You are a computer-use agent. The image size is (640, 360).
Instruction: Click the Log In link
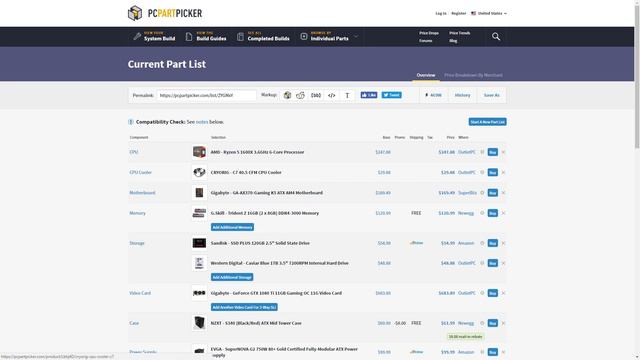[441, 13]
